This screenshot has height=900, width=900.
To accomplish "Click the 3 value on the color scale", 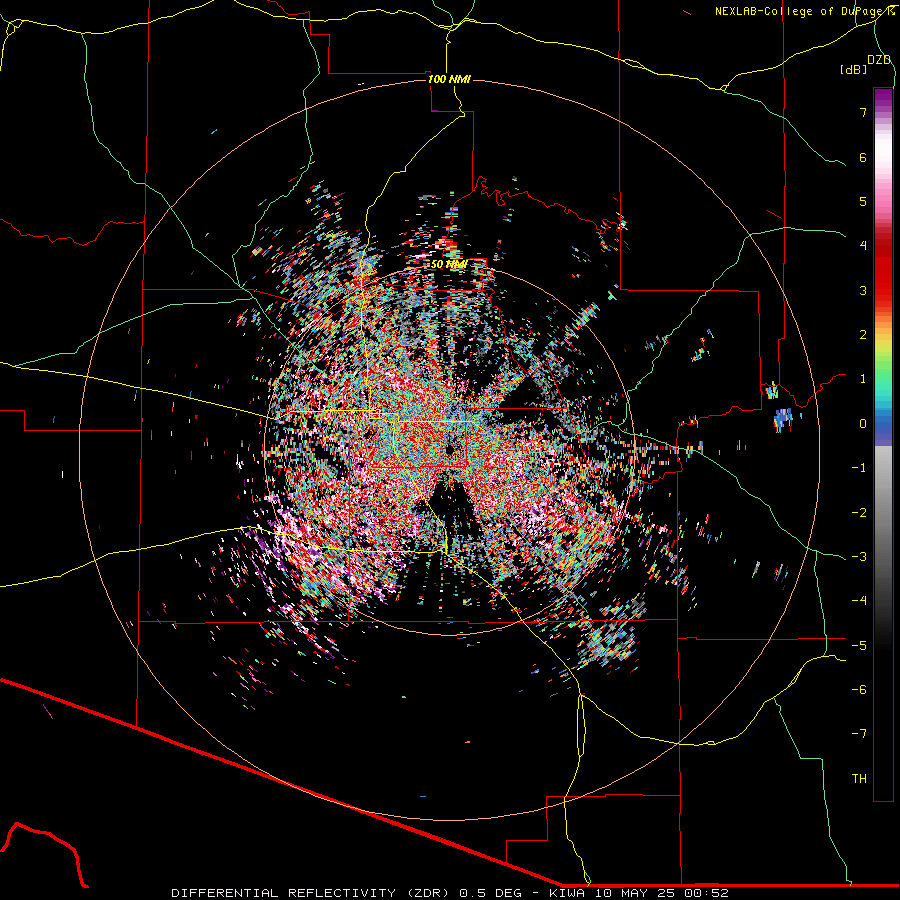I will coord(863,290).
